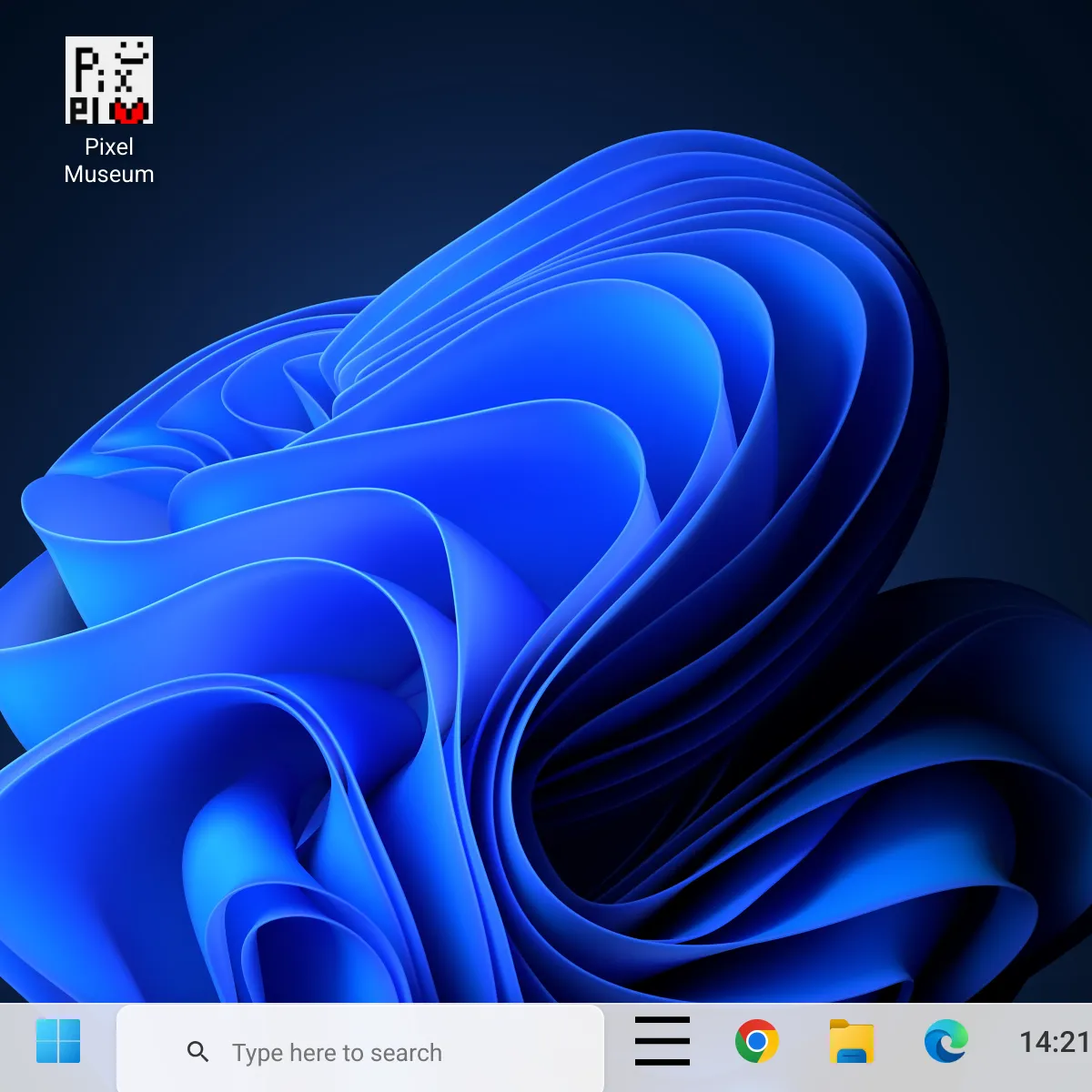Open File Explorer from the taskbar
Viewport: 1092px width, 1092px height.
(x=851, y=1041)
